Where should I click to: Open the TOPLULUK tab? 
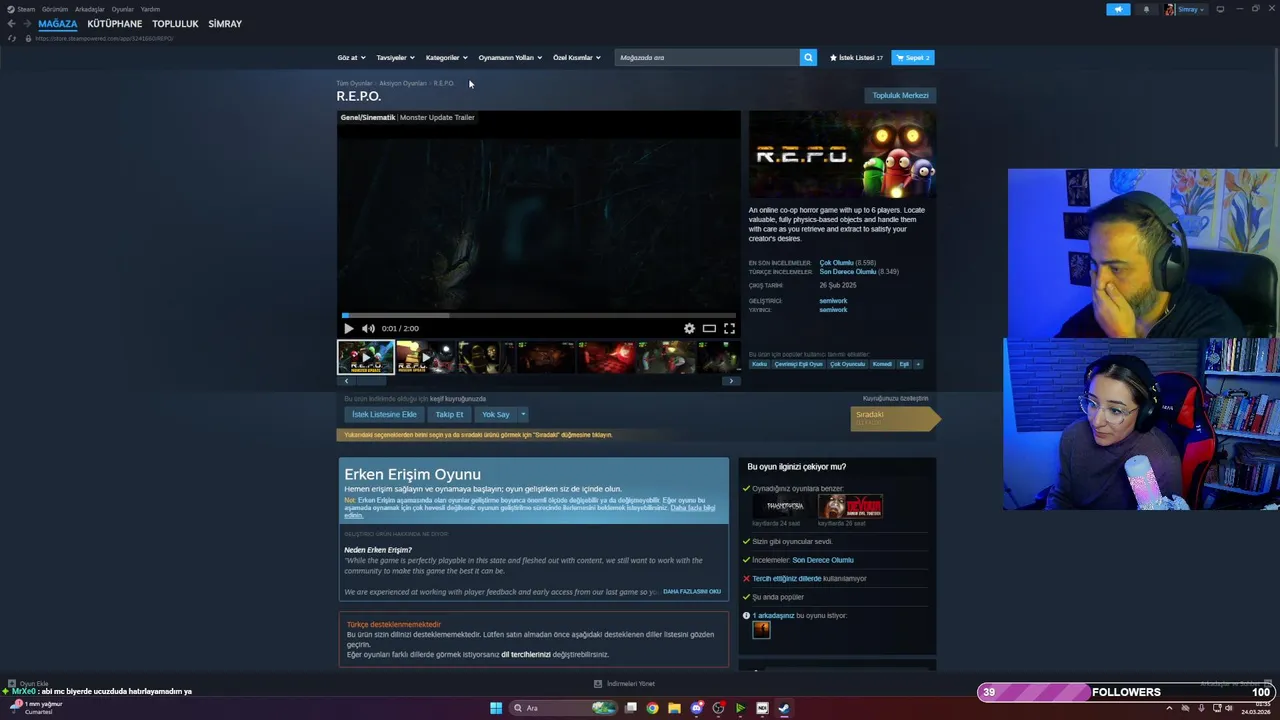[x=175, y=24]
